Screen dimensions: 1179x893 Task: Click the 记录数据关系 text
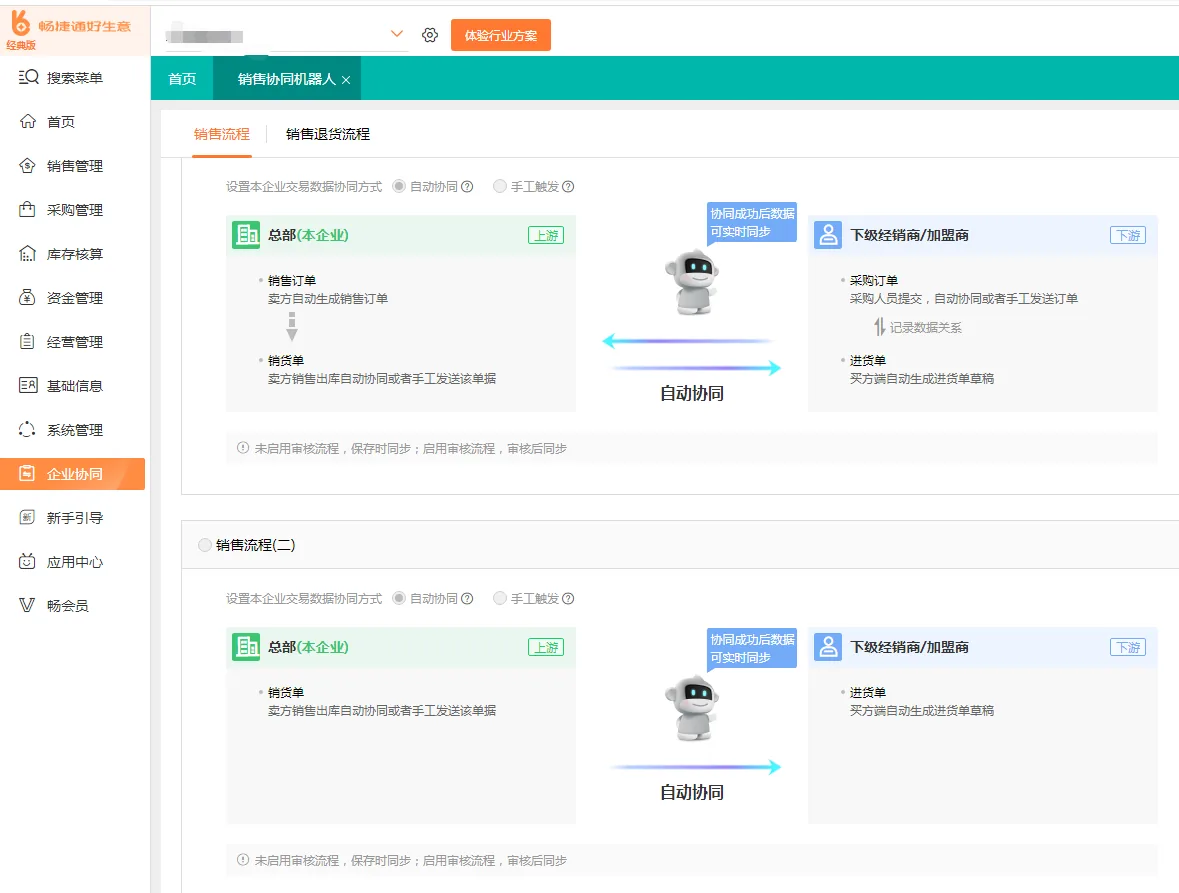[x=926, y=327]
